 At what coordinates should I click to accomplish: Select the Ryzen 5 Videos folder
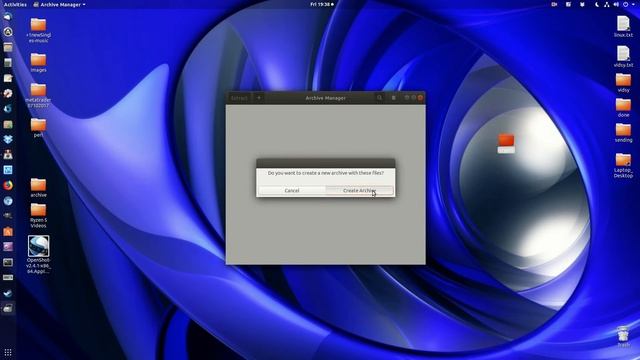pos(38,216)
